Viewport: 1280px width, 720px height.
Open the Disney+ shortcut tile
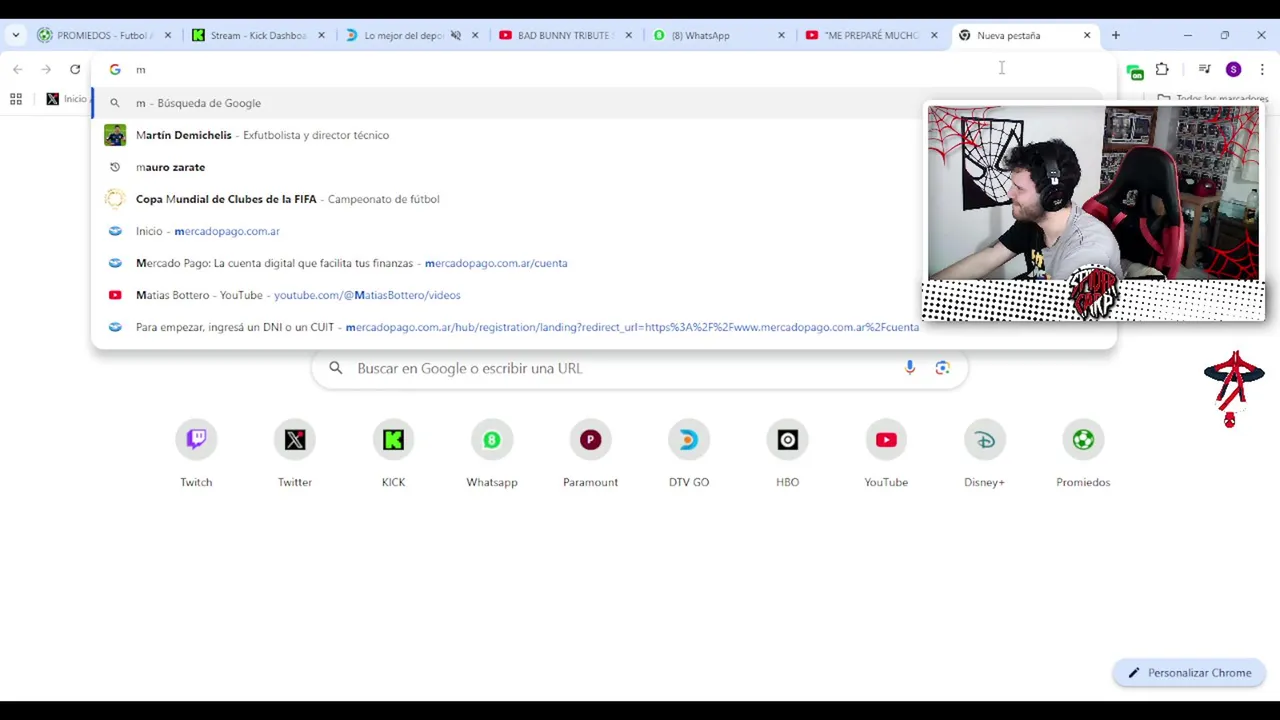click(984, 455)
